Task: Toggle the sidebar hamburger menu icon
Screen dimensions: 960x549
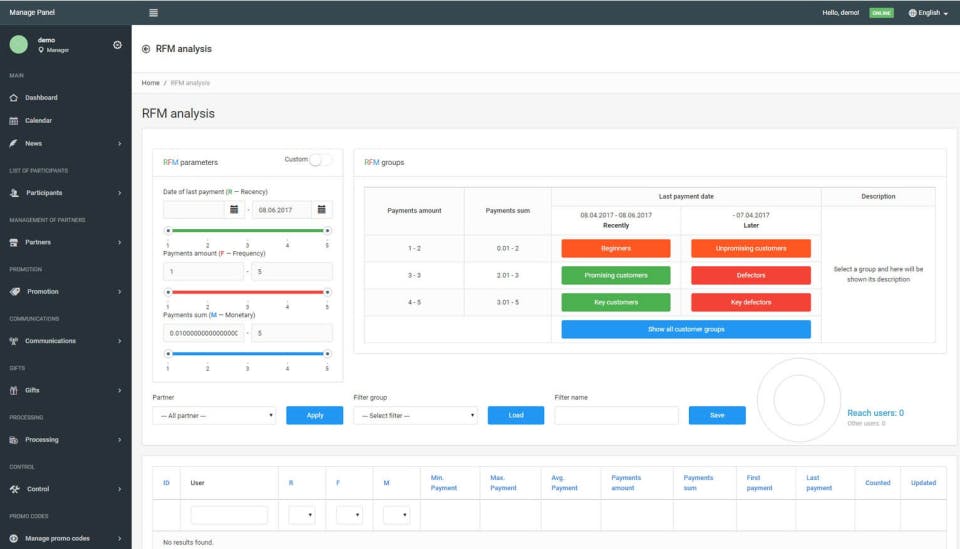Action: click(x=153, y=12)
